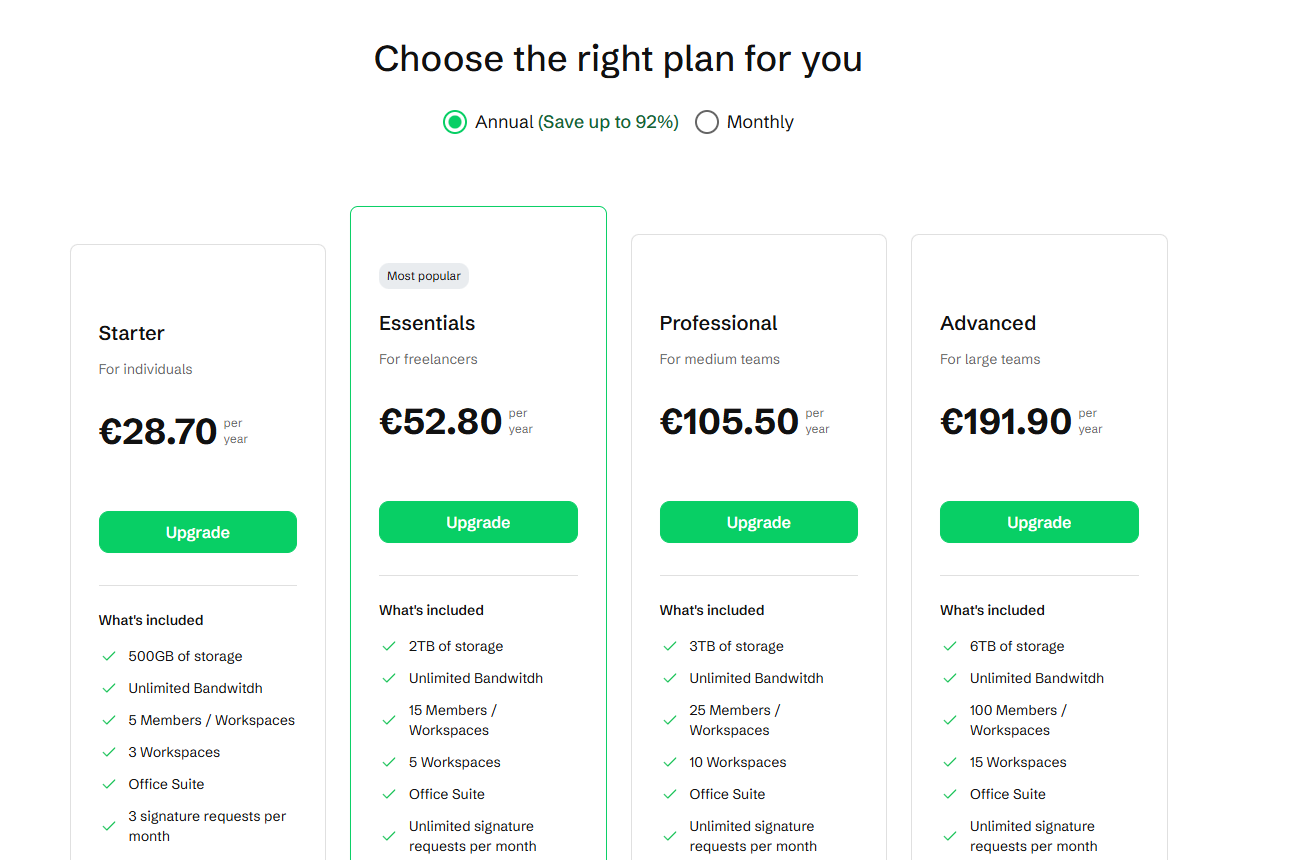
Task: Click the checkmark beside 3TB of storage
Action: pyautogui.click(x=670, y=647)
